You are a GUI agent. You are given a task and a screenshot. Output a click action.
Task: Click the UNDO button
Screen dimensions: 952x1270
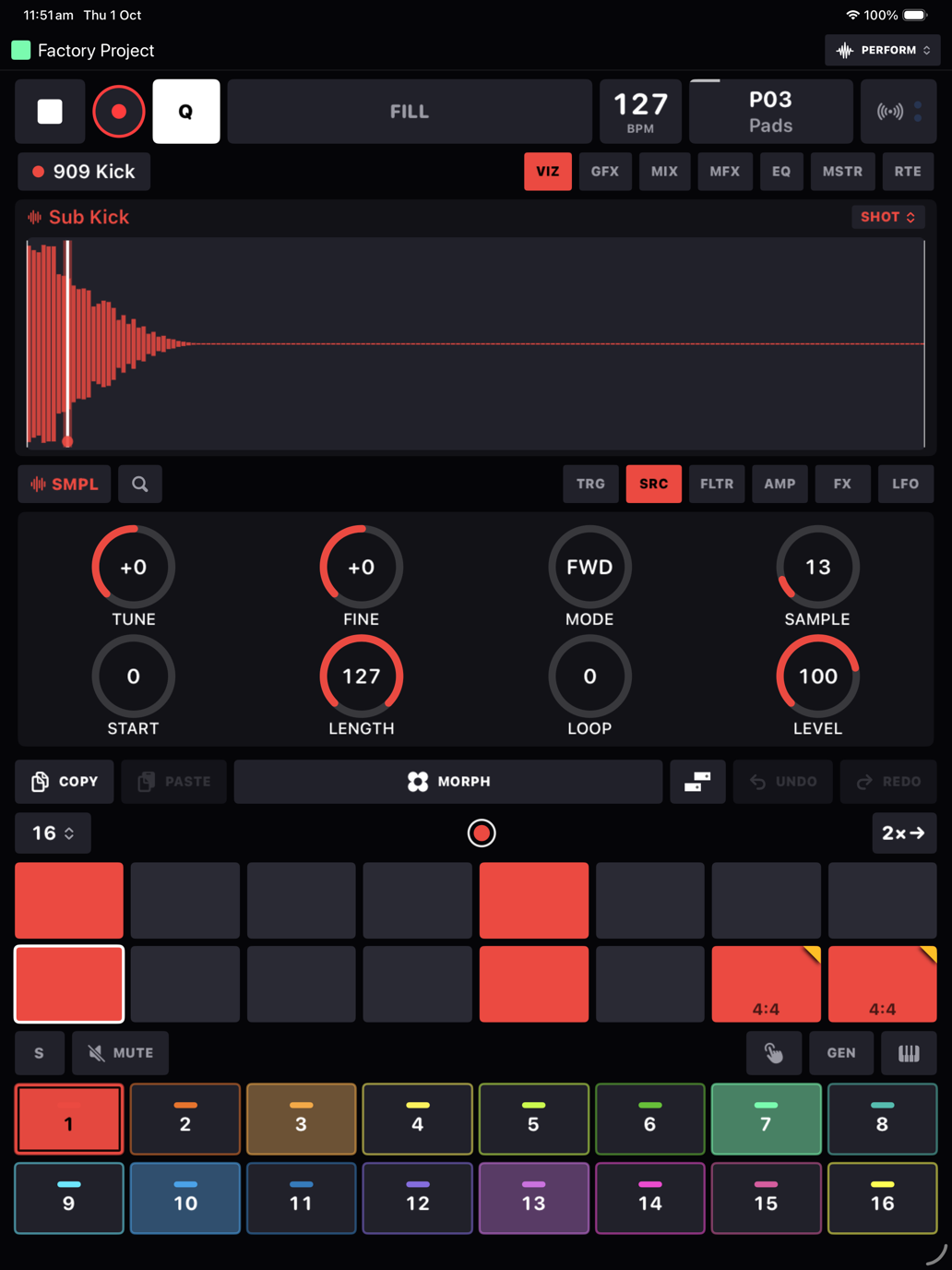pyautogui.click(x=783, y=782)
